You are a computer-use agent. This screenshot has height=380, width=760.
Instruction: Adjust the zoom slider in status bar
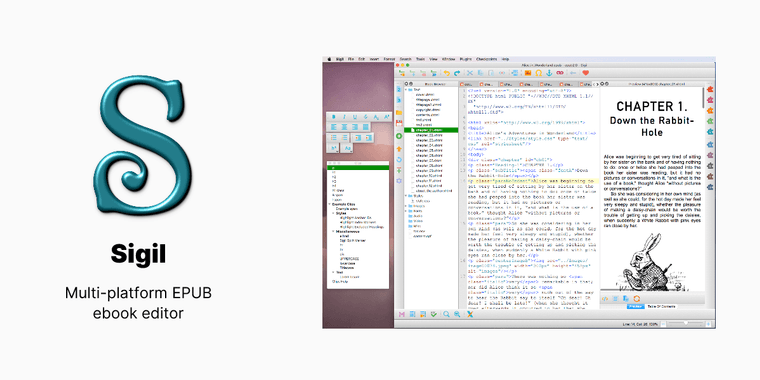point(686,323)
